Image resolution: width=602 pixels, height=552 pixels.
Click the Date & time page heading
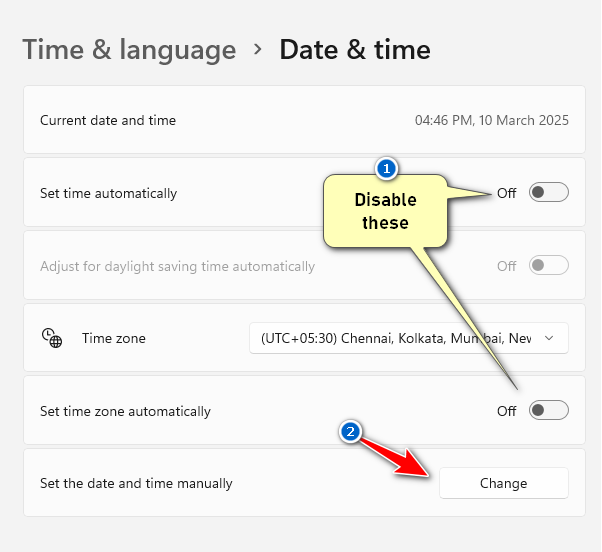pos(354,49)
